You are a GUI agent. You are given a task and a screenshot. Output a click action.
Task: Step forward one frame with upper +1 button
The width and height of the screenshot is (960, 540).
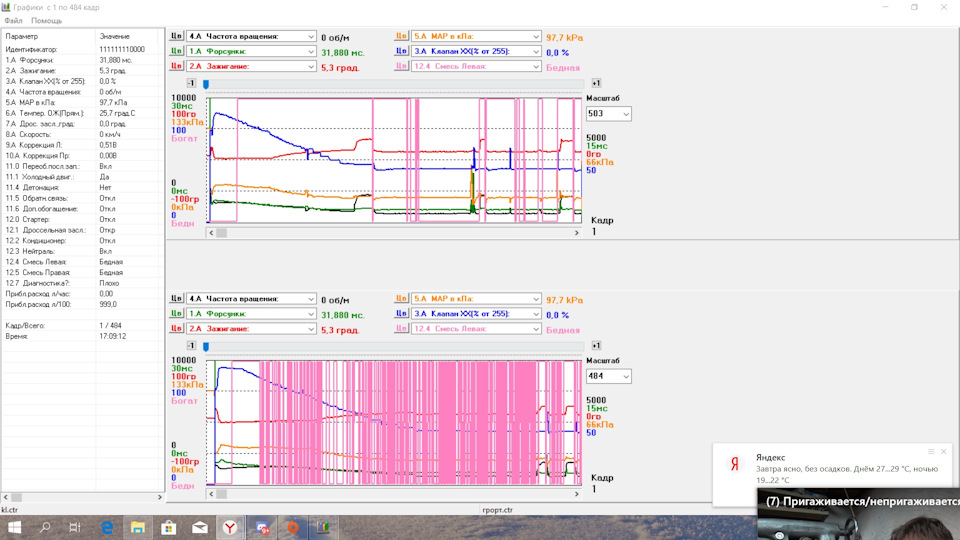pyautogui.click(x=596, y=83)
